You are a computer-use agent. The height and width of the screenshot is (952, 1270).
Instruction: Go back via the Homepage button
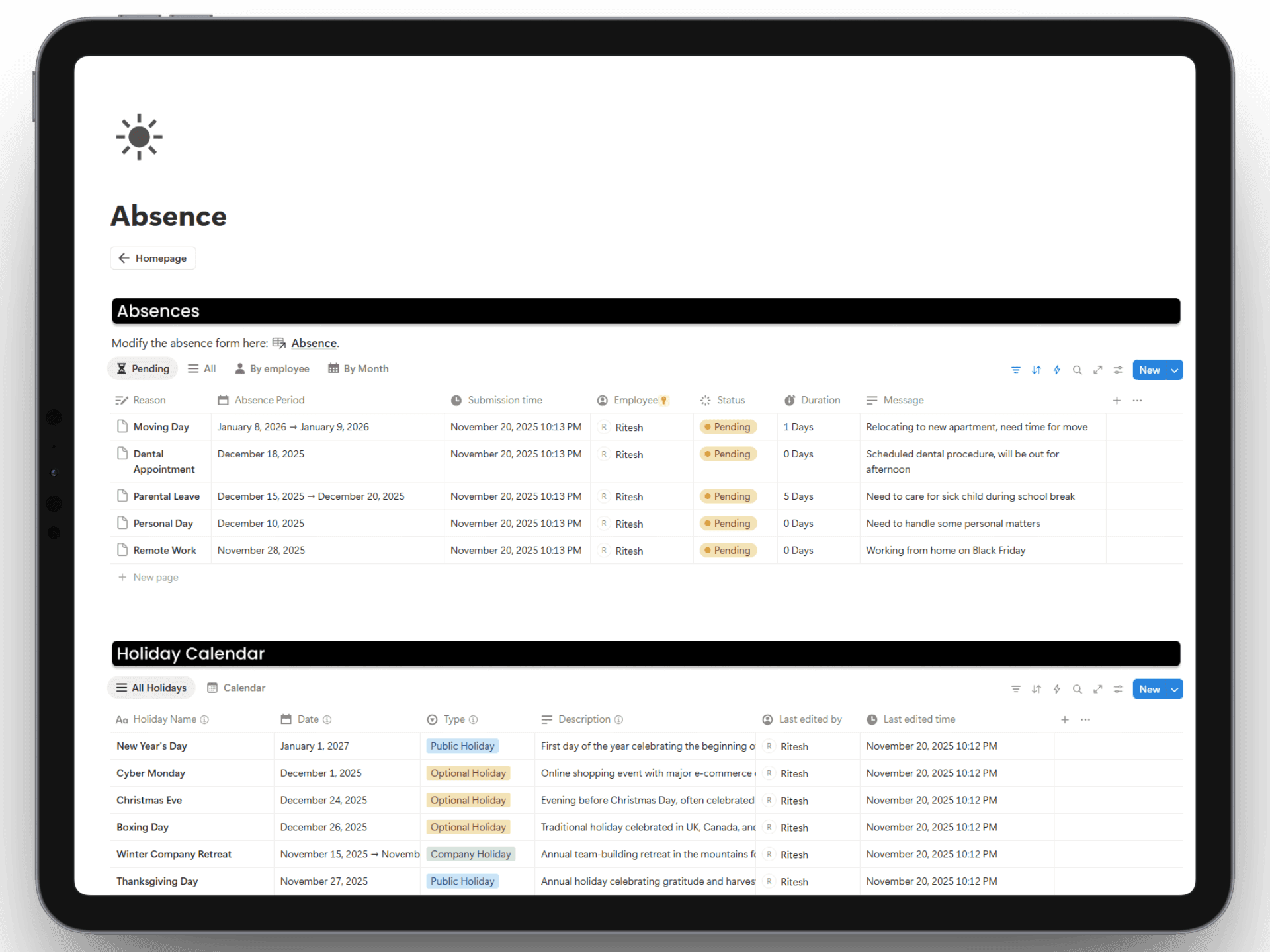pyautogui.click(x=153, y=258)
